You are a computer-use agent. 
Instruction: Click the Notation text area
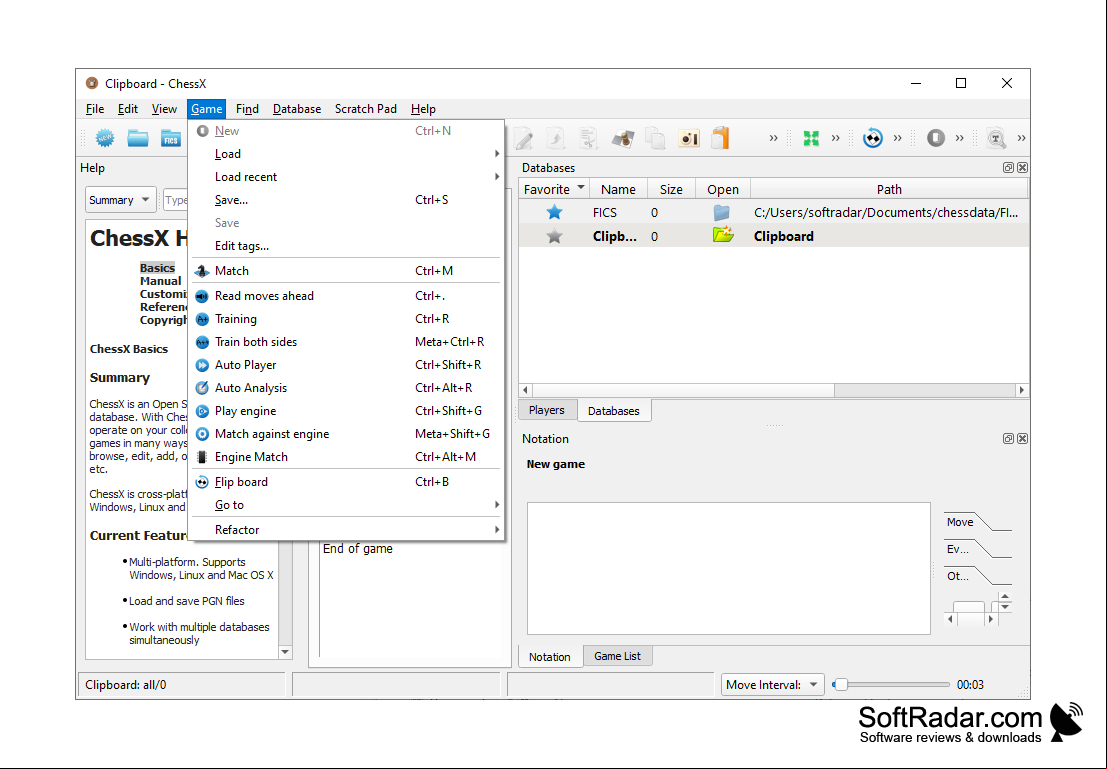(729, 568)
